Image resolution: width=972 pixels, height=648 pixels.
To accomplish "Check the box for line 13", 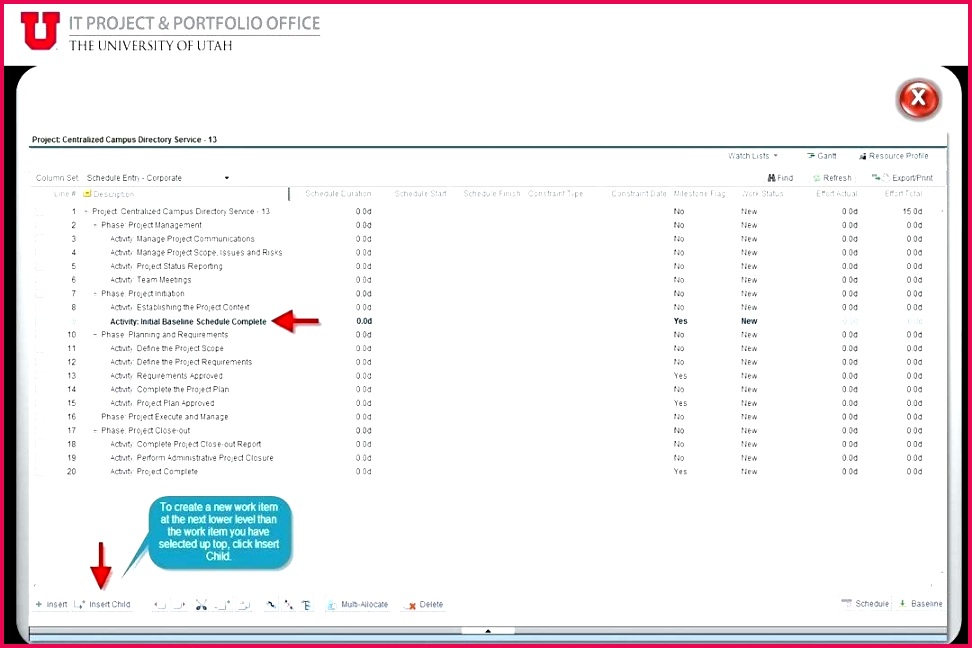I will click(x=39, y=376).
